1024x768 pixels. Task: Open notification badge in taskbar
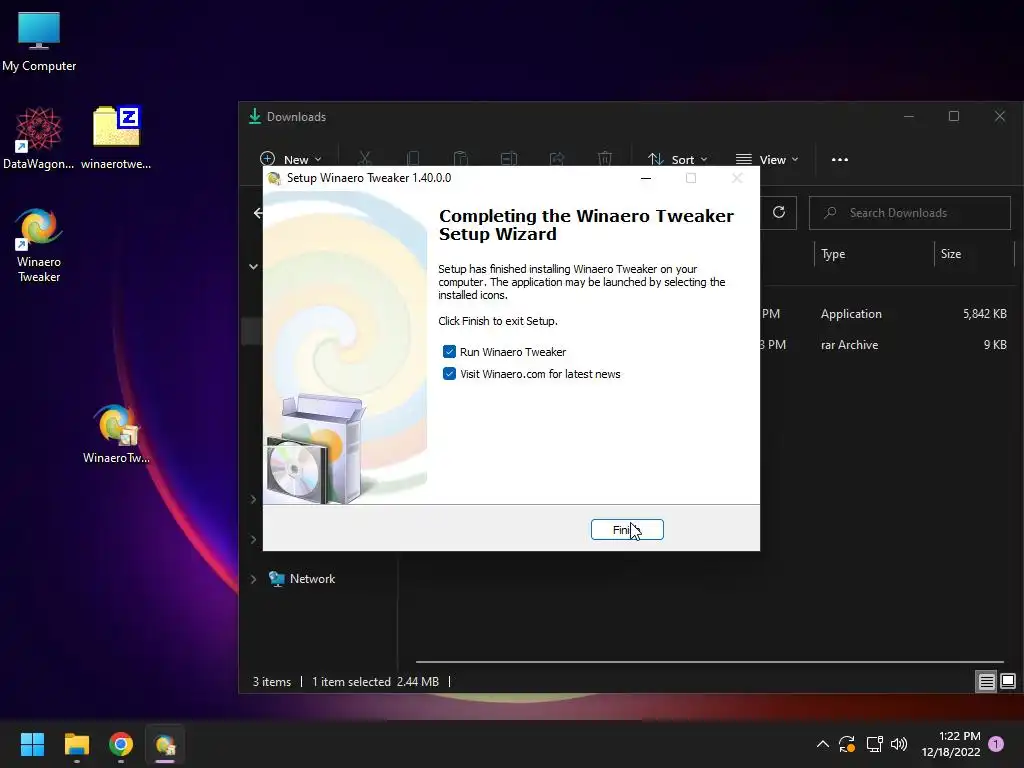coord(996,744)
